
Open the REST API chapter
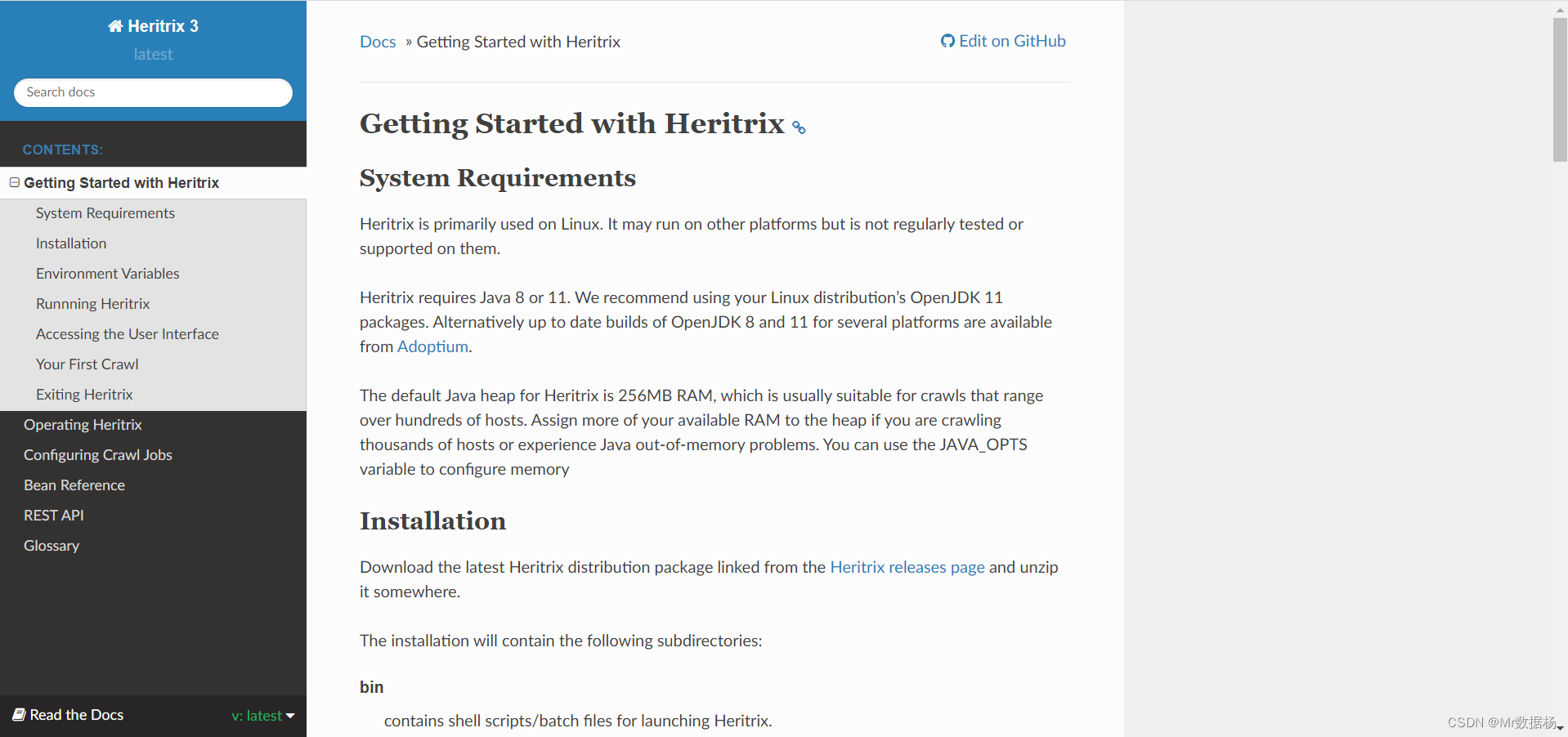[x=54, y=516]
